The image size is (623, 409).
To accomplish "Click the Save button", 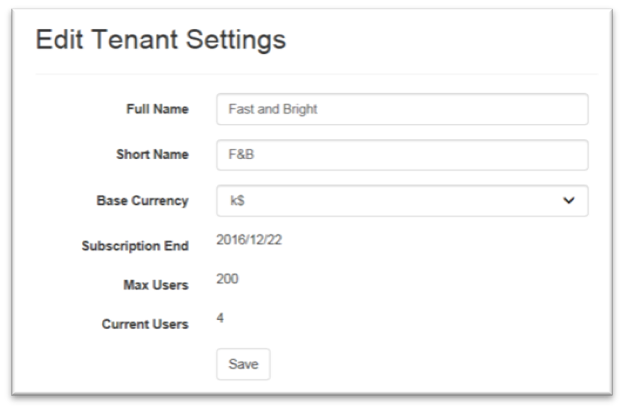I will [243, 364].
